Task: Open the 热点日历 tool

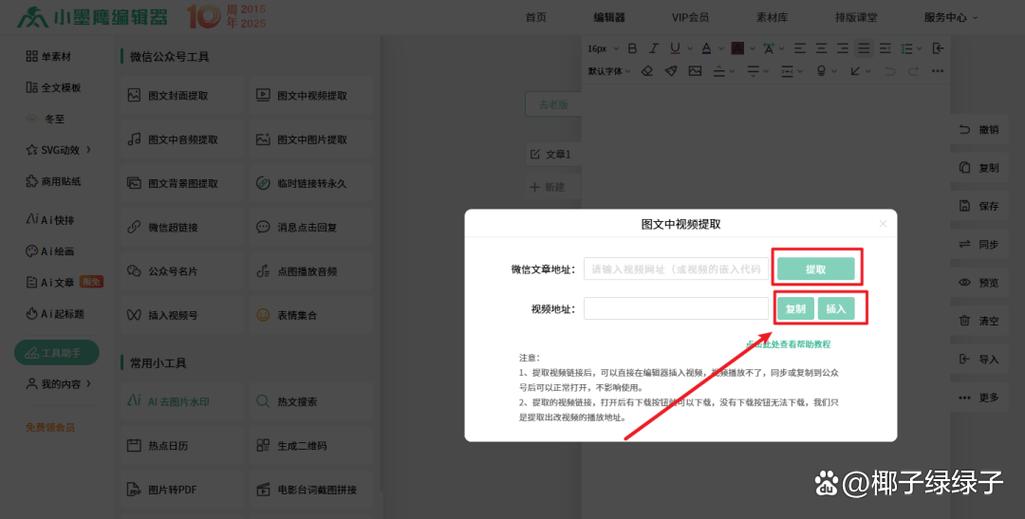Action: point(182,445)
